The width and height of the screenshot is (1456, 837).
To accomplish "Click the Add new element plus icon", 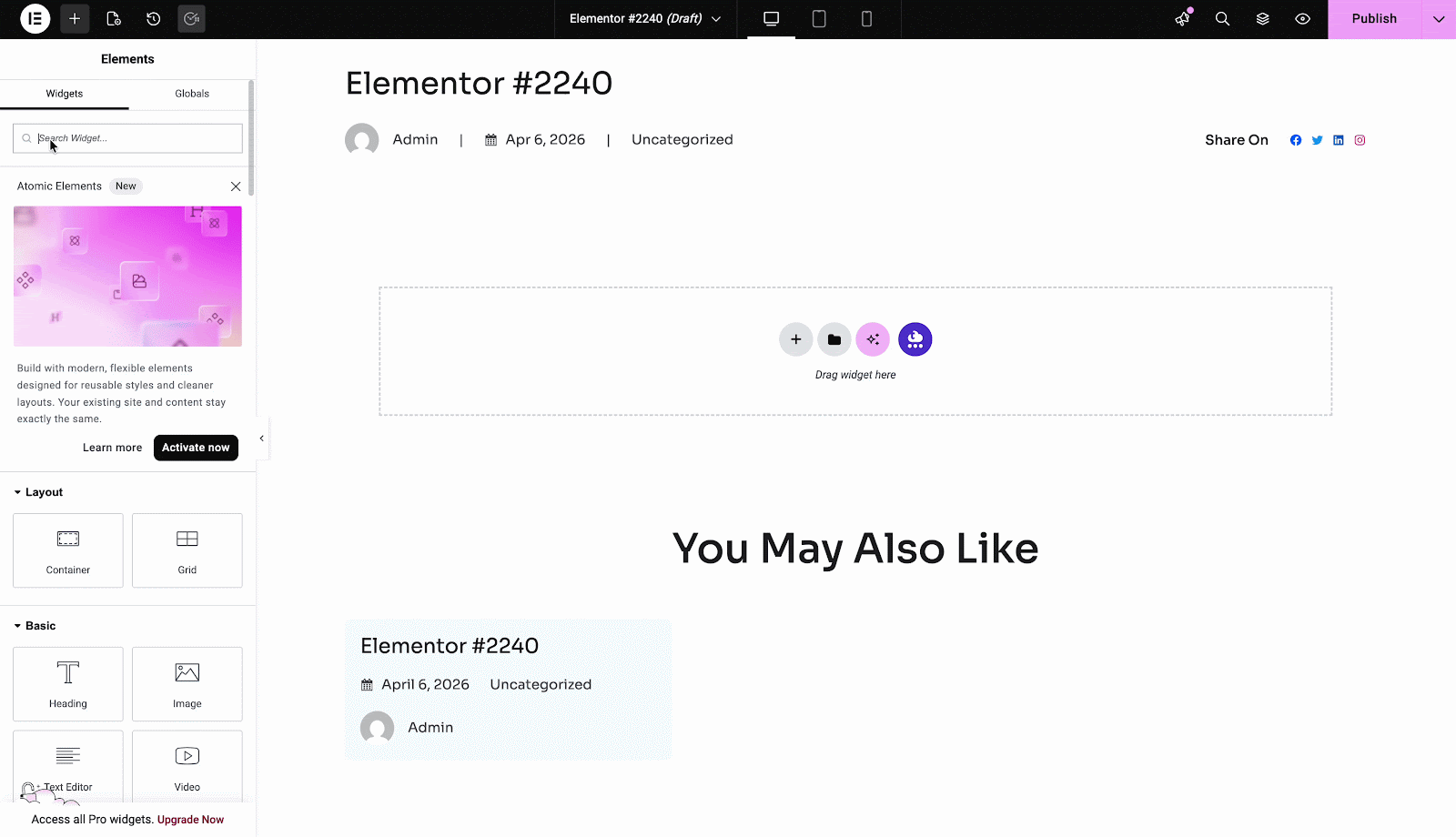I will 75,18.
